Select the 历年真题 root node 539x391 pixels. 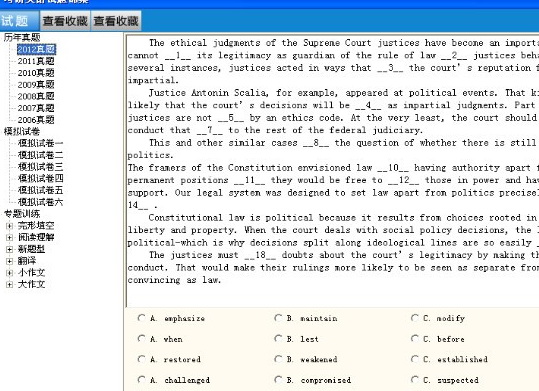pyautogui.click(x=22, y=37)
